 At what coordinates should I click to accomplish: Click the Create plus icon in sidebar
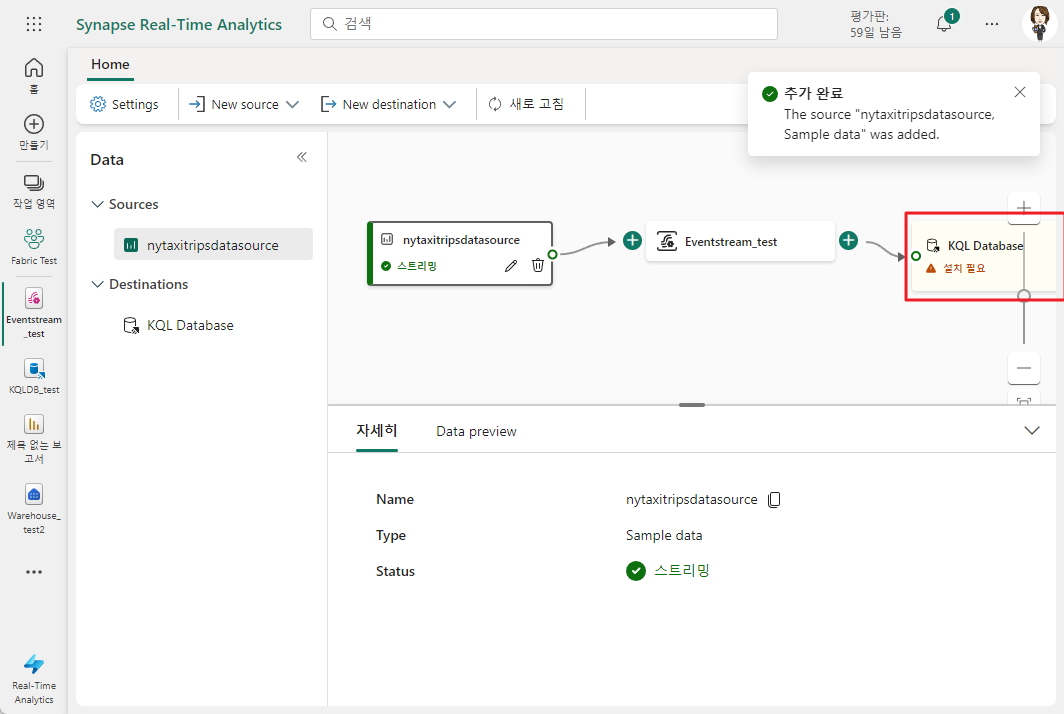(34, 132)
